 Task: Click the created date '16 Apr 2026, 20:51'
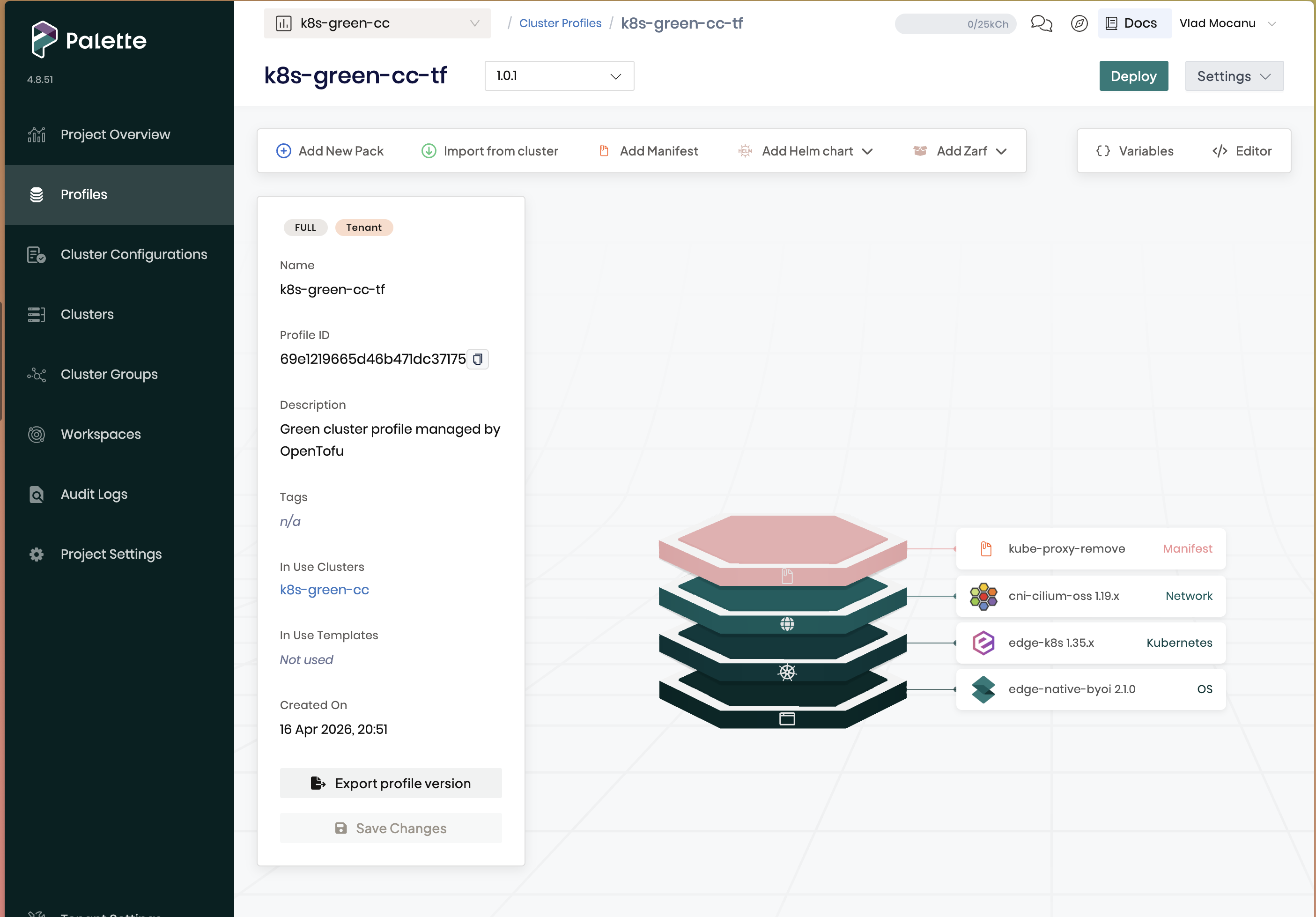pos(333,730)
